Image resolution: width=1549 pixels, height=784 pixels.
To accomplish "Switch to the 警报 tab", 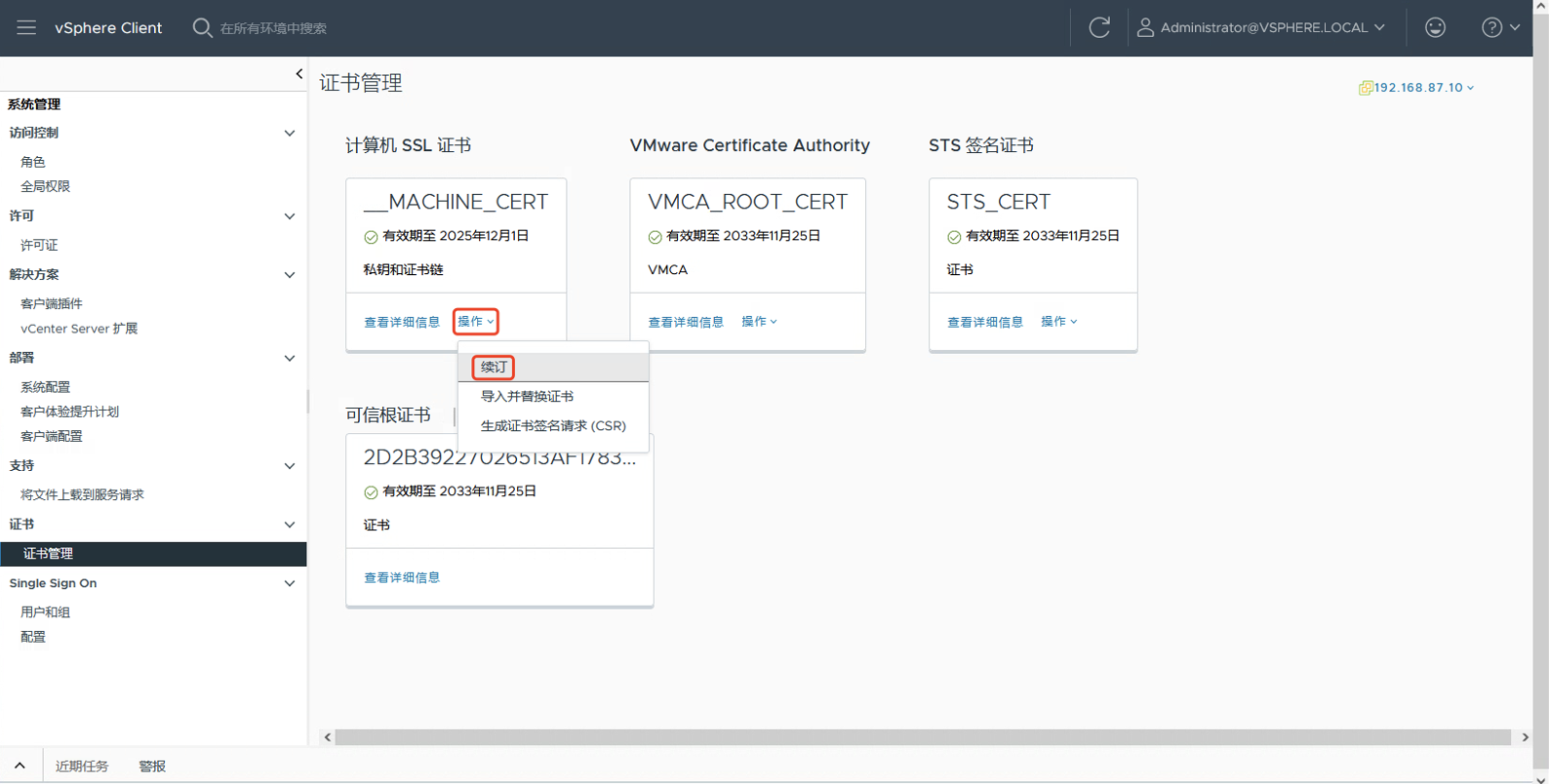I will pyautogui.click(x=152, y=766).
